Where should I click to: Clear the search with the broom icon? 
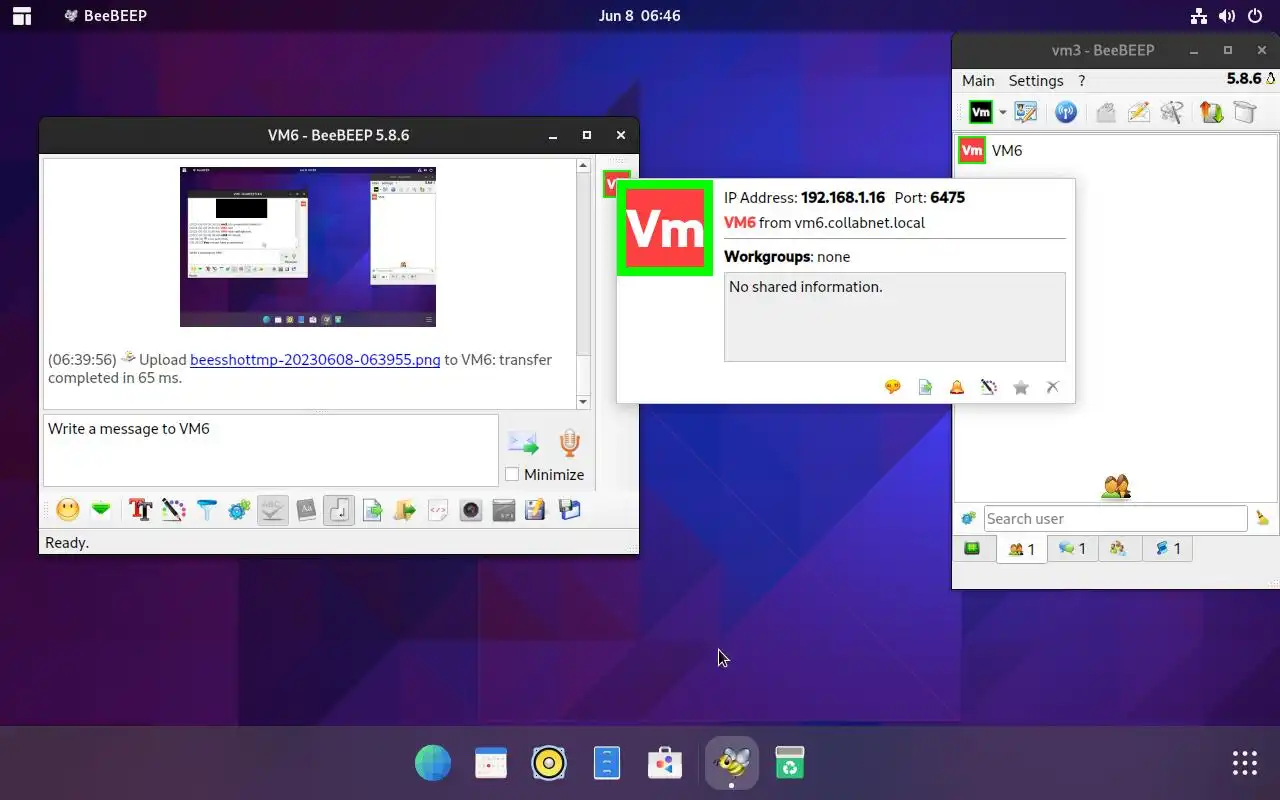[1262, 518]
